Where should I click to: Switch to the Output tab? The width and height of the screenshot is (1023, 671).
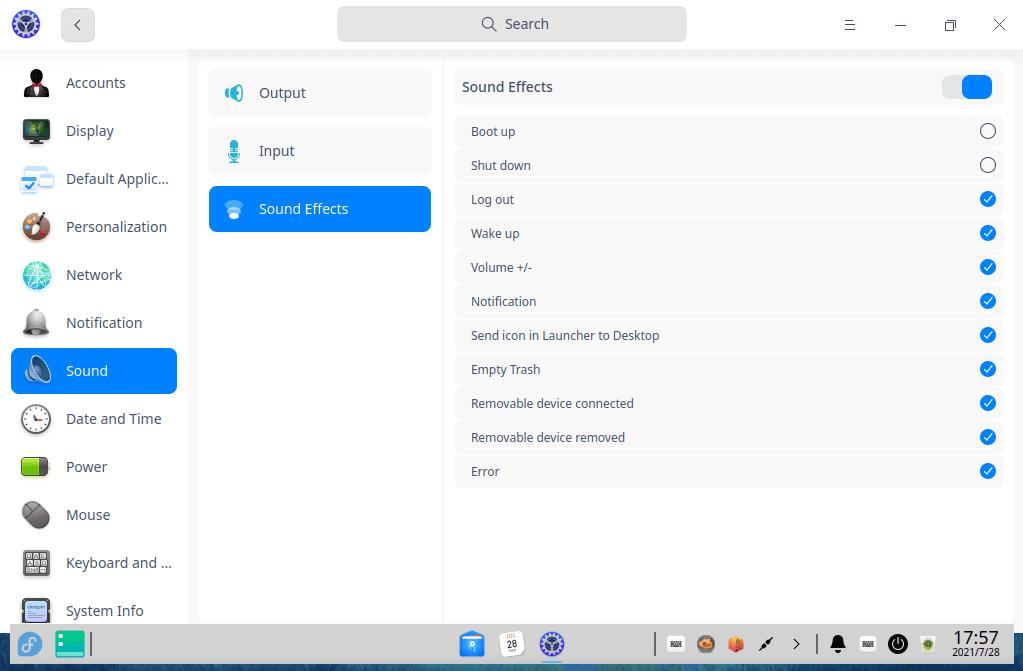pyautogui.click(x=320, y=93)
